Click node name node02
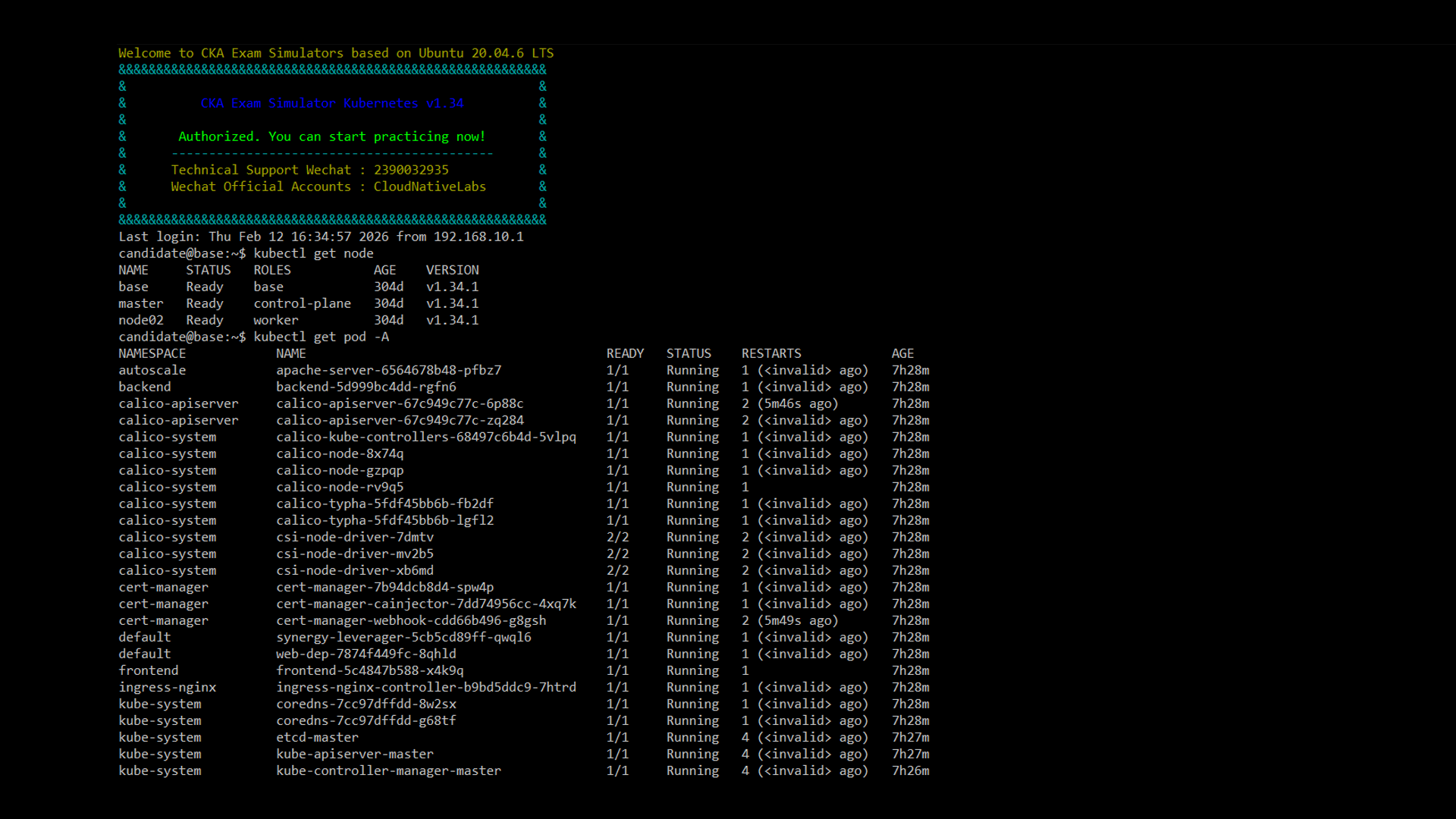The width and height of the screenshot is (1456, 819). pyautogui.click(x=140, y=320)
